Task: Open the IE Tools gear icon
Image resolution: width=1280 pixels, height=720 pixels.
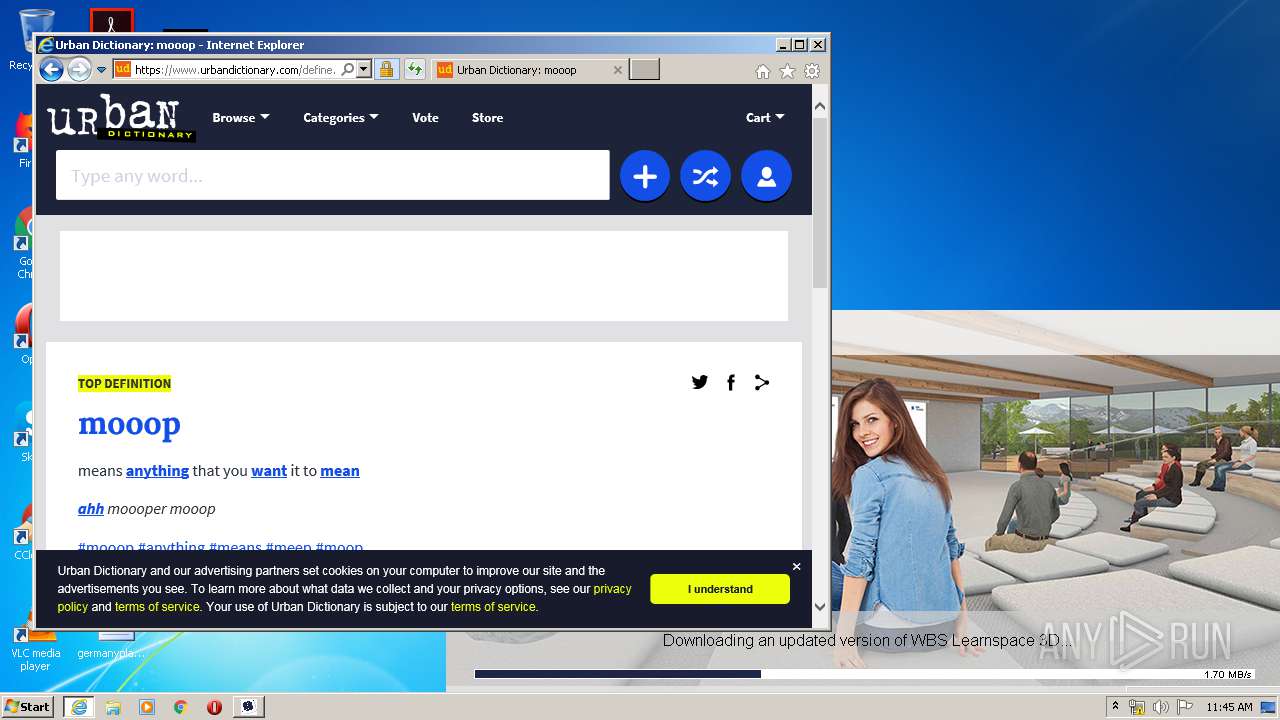Action: [x=812, y=71]
